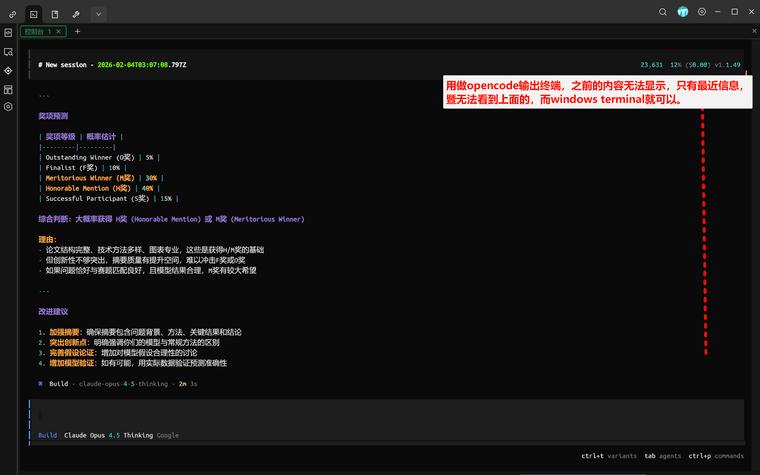Viewport: 760px width, 475px height.
Task: Click the Successful Participant 15% row
Action: (109, 199)
